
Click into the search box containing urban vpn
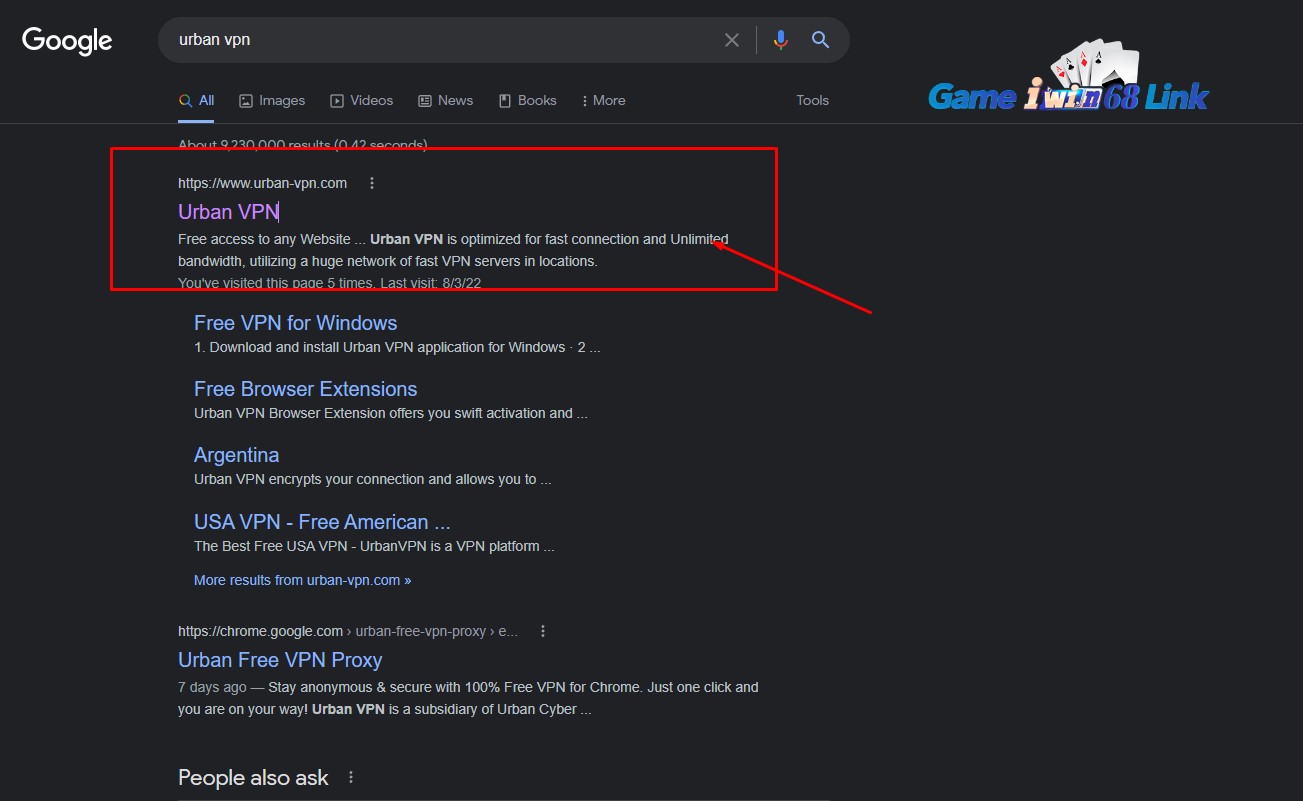(x=440, y=40)
